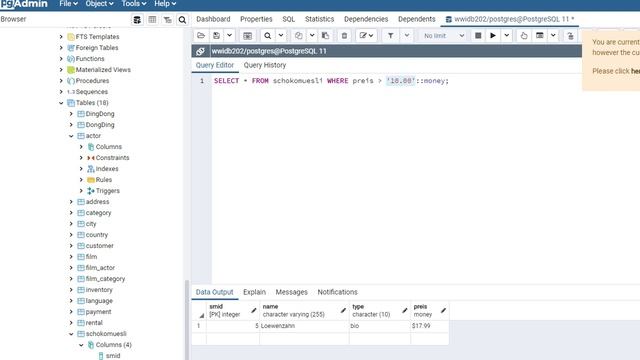
Task: Click the Browser search objects magnifier icon
Action: point(182,20)
